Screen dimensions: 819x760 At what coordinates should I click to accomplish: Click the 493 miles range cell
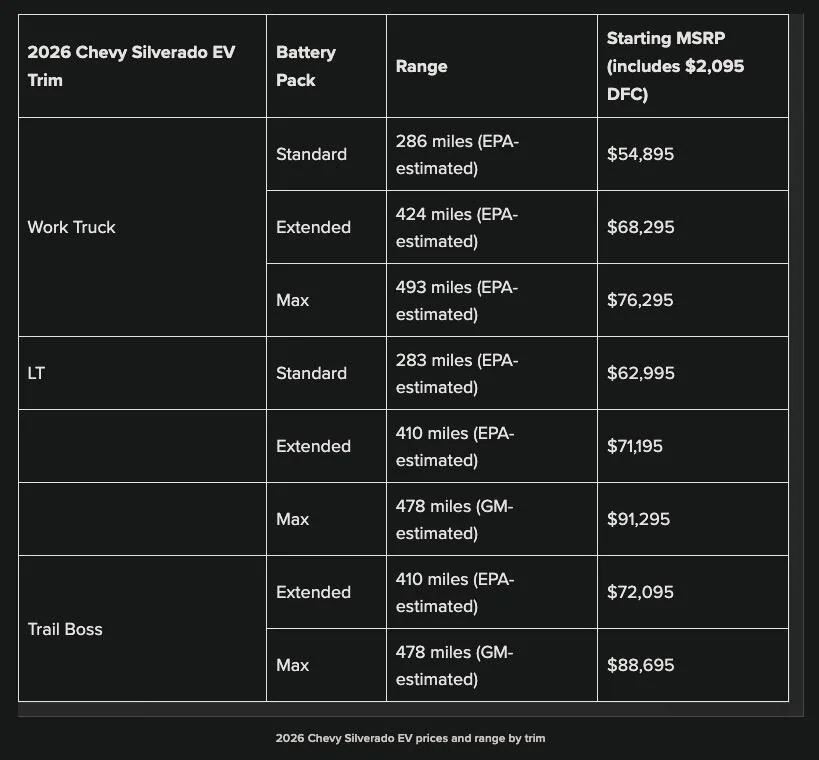492,300
